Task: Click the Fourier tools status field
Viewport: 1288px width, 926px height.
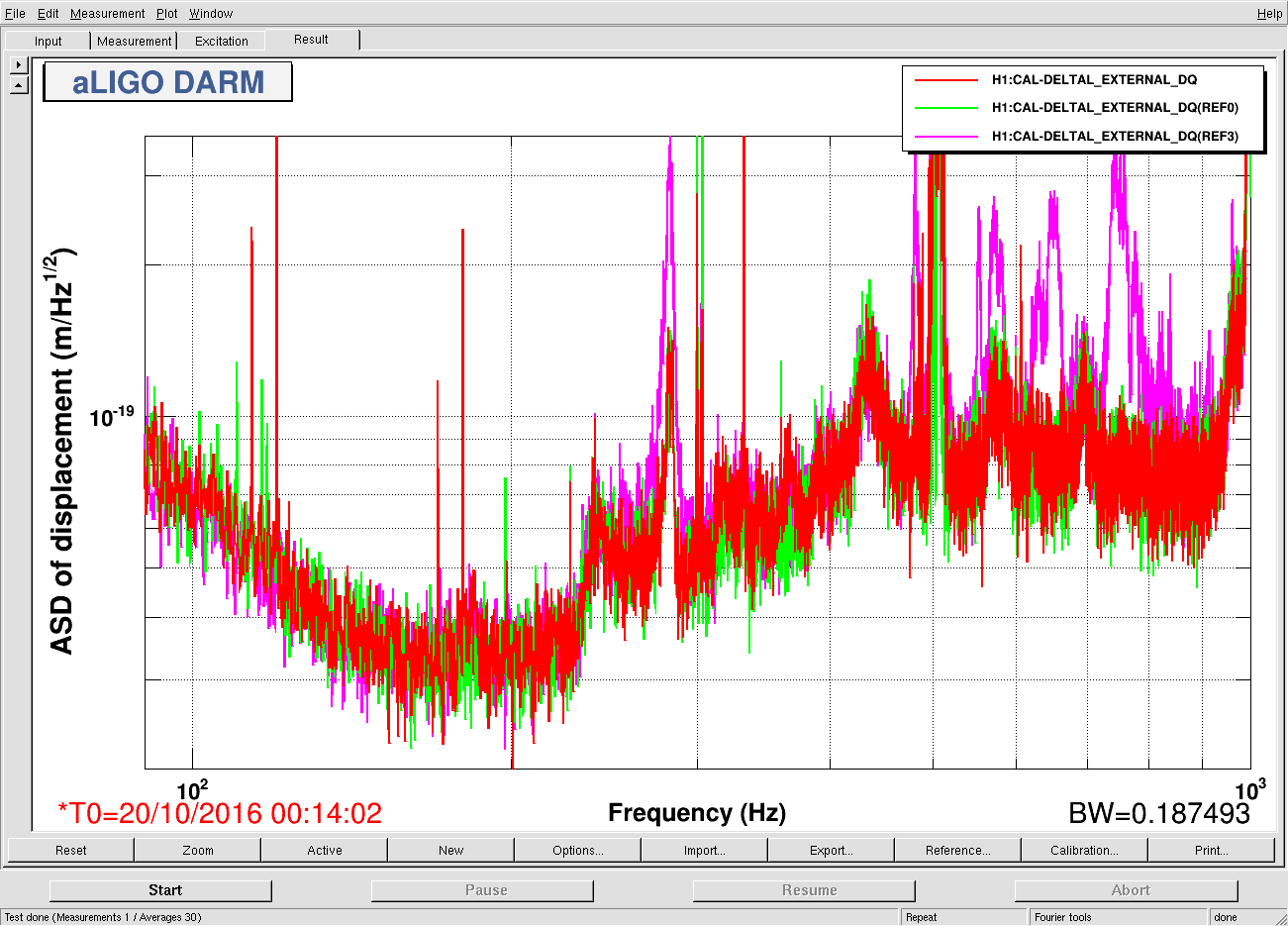Action: [x=1119, y=917]
